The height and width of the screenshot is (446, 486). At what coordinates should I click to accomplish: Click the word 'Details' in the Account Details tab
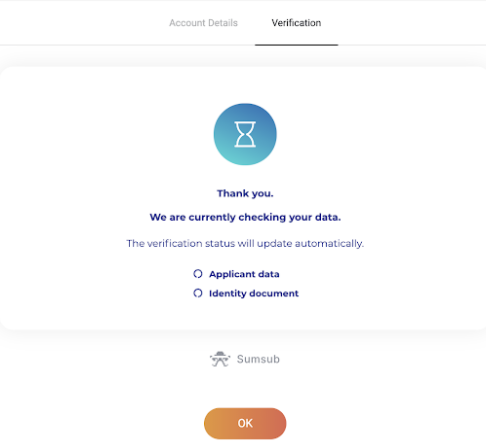tap(223, 23)
